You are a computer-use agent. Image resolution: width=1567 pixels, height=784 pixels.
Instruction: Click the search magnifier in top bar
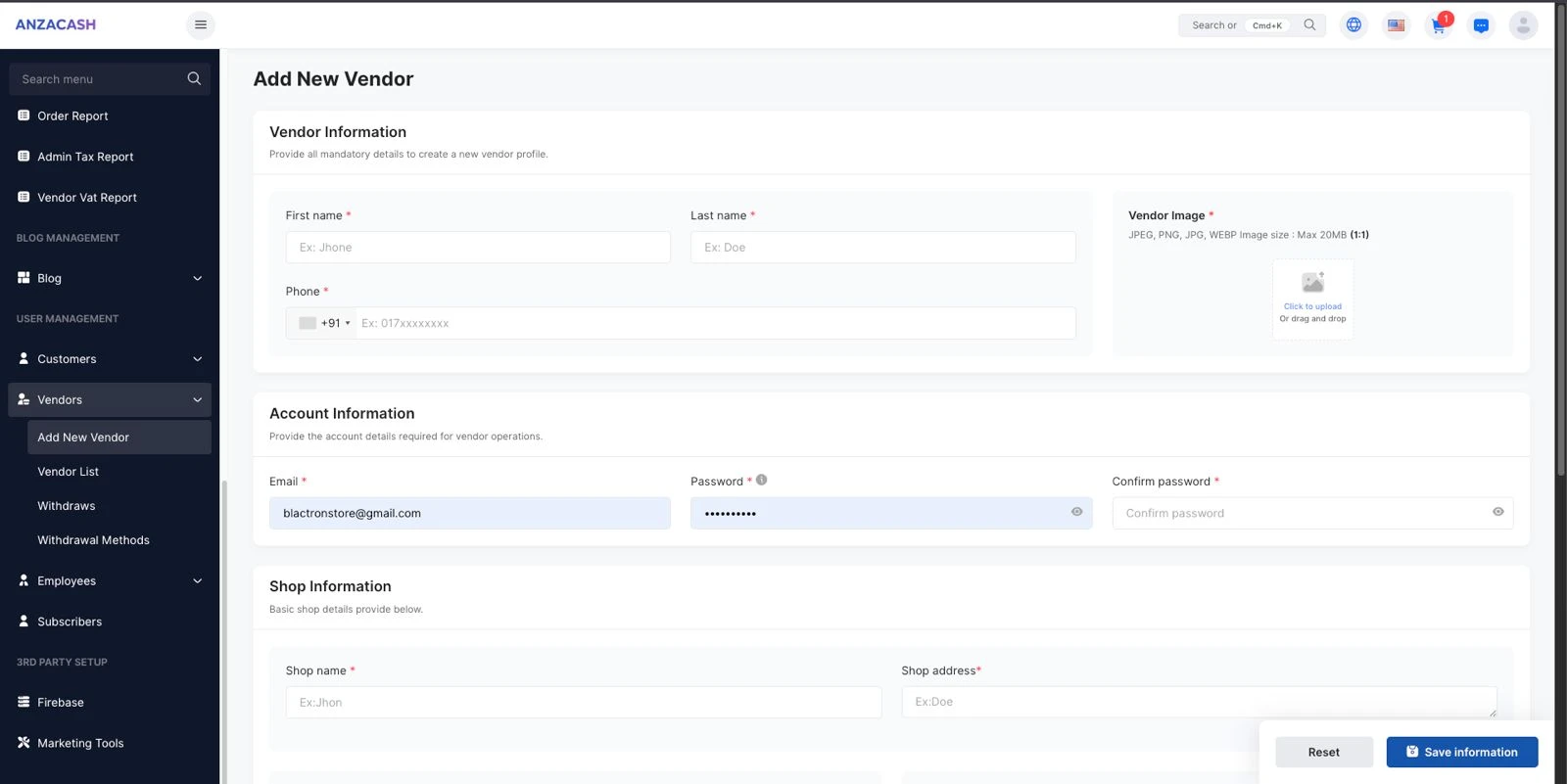coord(1309,25)
